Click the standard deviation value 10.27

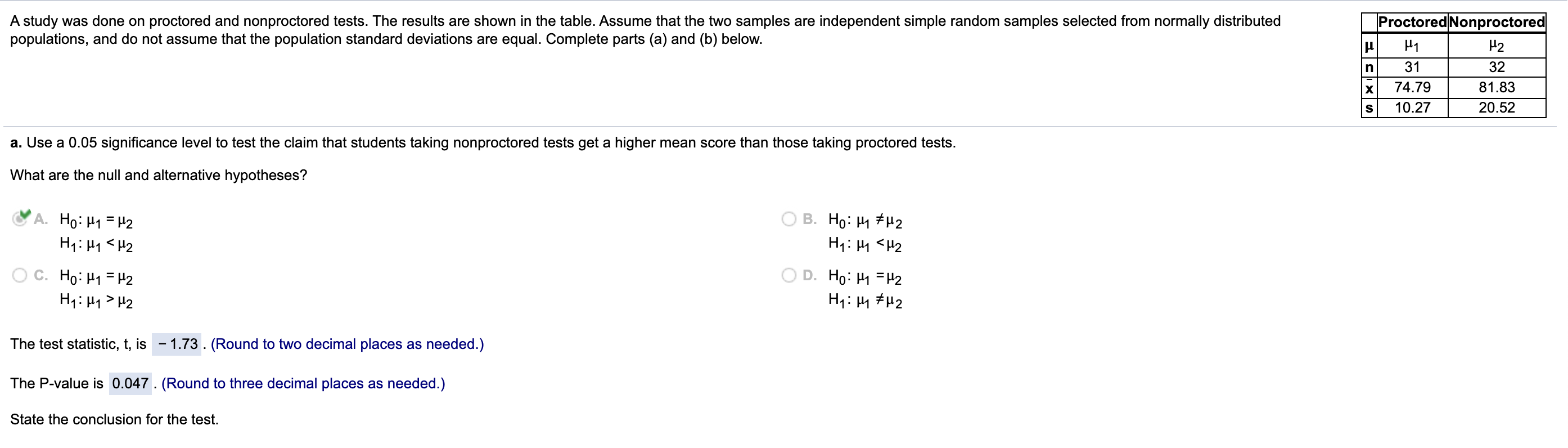1411,108
